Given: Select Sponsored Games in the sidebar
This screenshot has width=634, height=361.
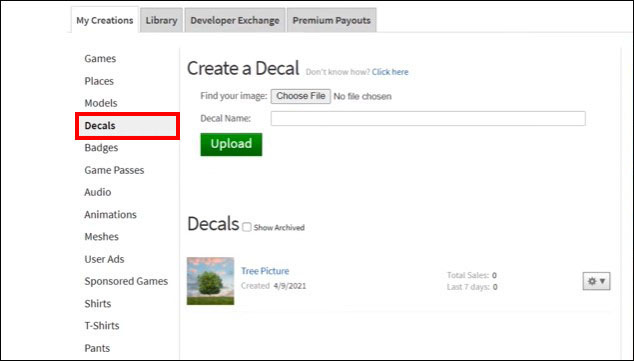Looking at the screenshot, I should pyautogui.click(x=126, y=281).
